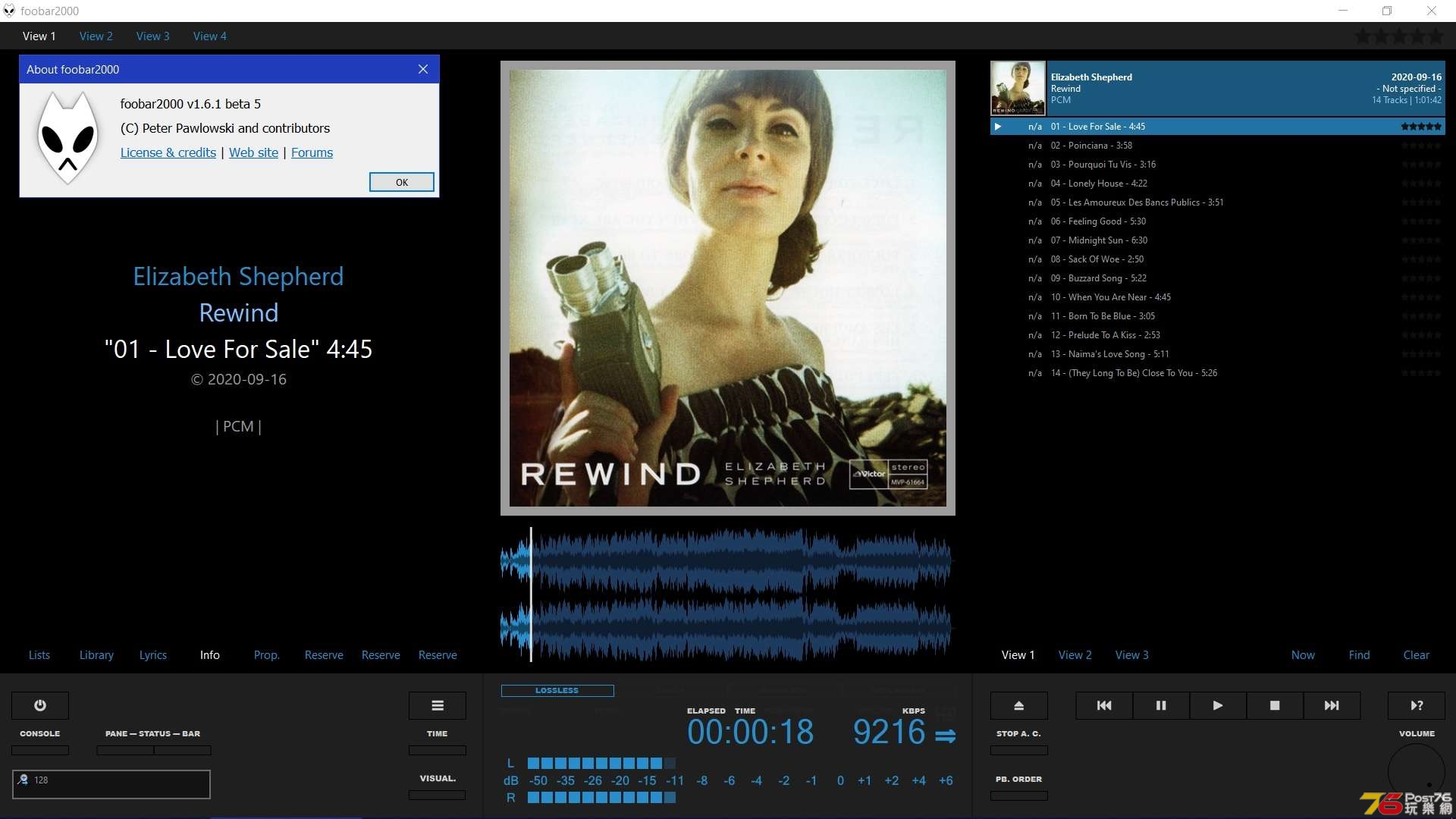Toggle the TIME indicator bar
This screenshot has height=819, width=1456.
(x=438, y=750)
